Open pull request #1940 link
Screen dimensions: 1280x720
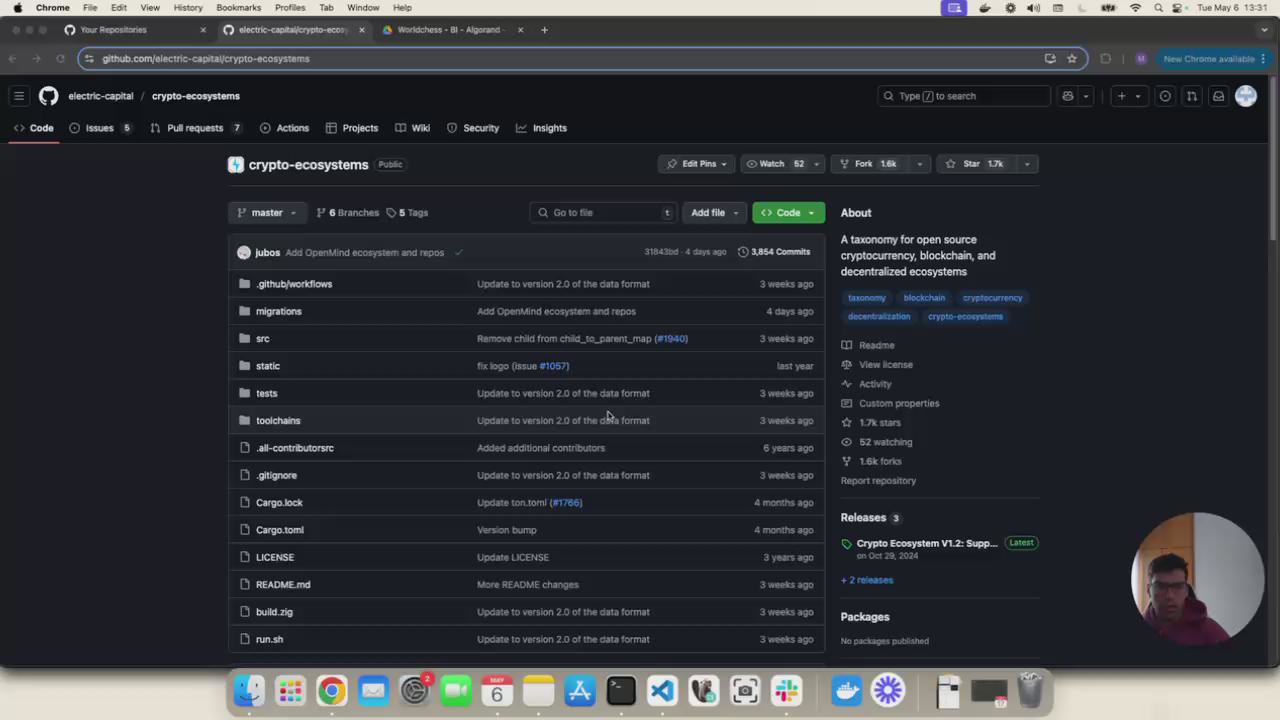671,339
